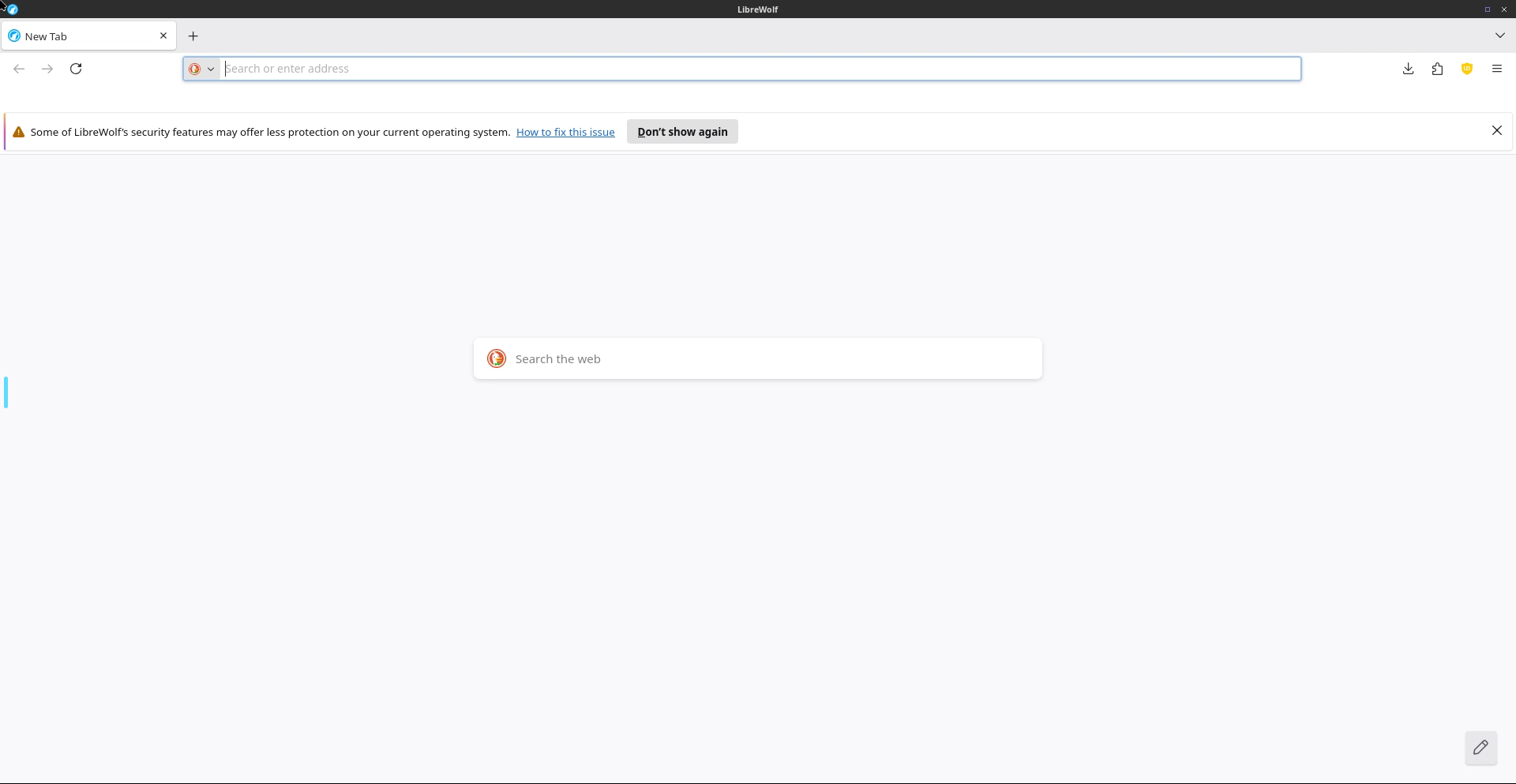Open the Extensions puzzle-piece icon
Screen dimensions: 1516x784
click(1437, 69)
